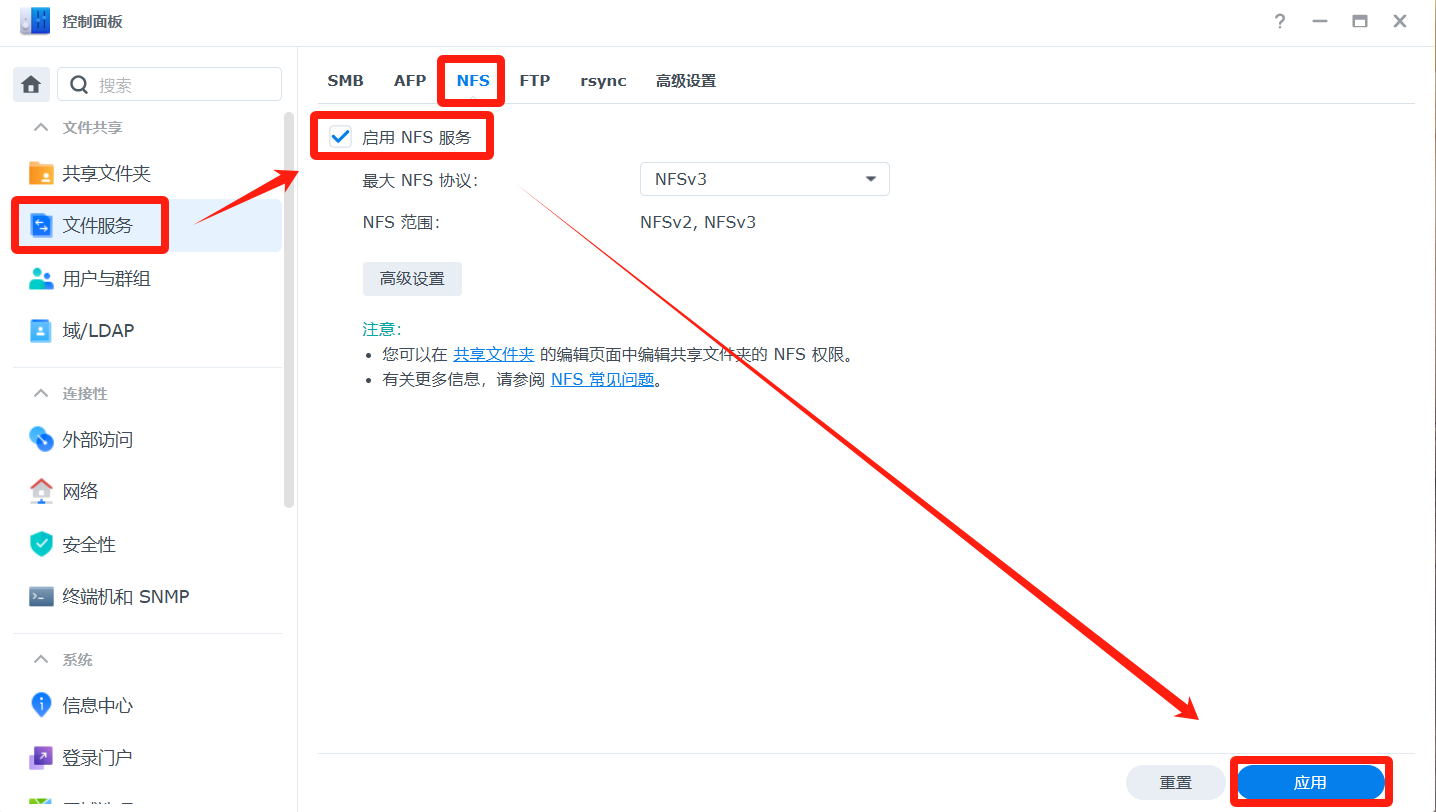Open the maximum NFS protocol NFSv3 dropdown
This screenshot has height=812, width=1436.
[764, 179]
